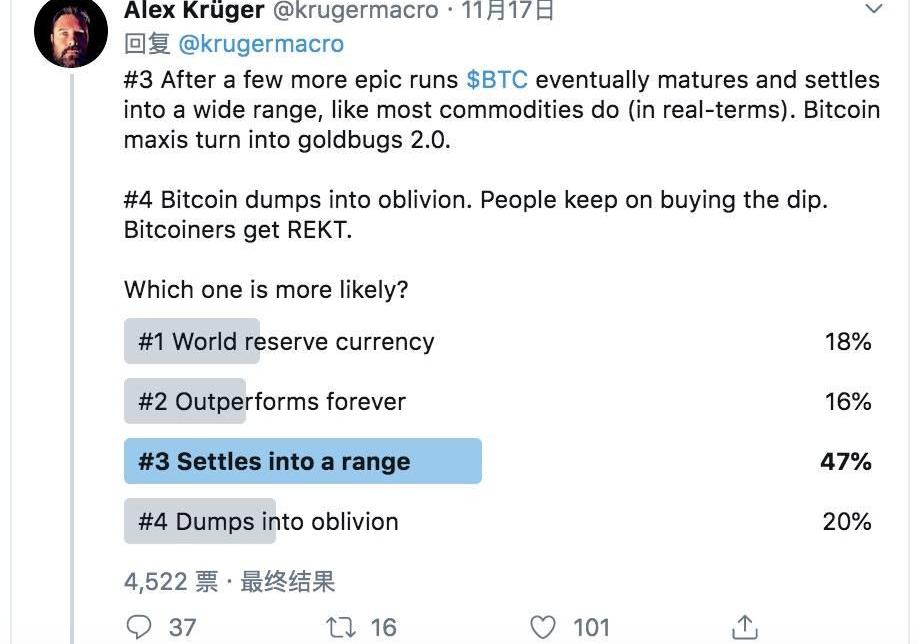Click the 101 likes count

point(591,627)
